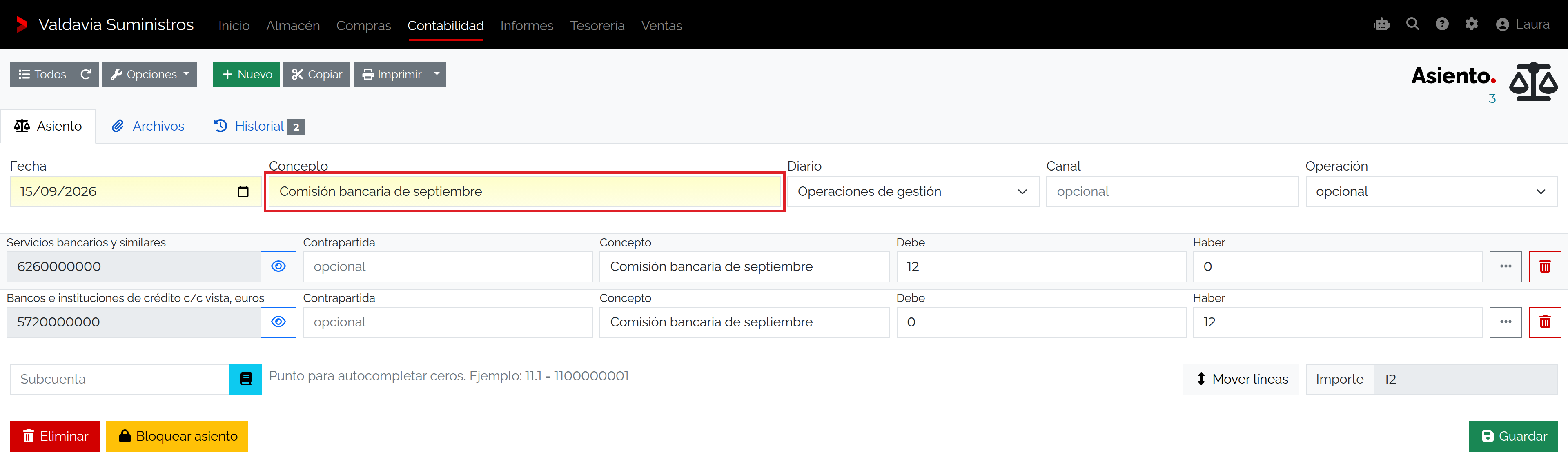Open the robot assistant icon in top bar
Viewport: 1568px width, 475px height.
click(x=1382, y=24)
